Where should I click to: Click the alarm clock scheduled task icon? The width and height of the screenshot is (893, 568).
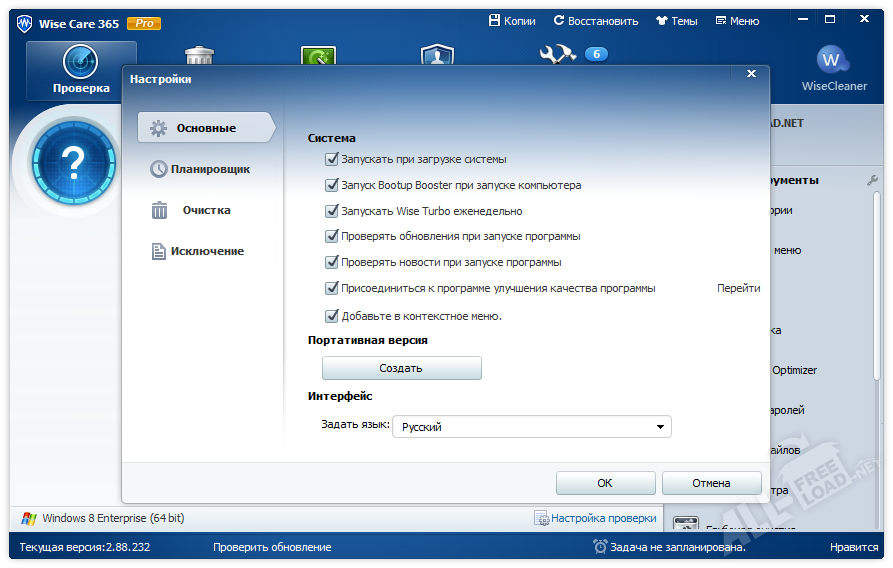(x=600, y=547)
